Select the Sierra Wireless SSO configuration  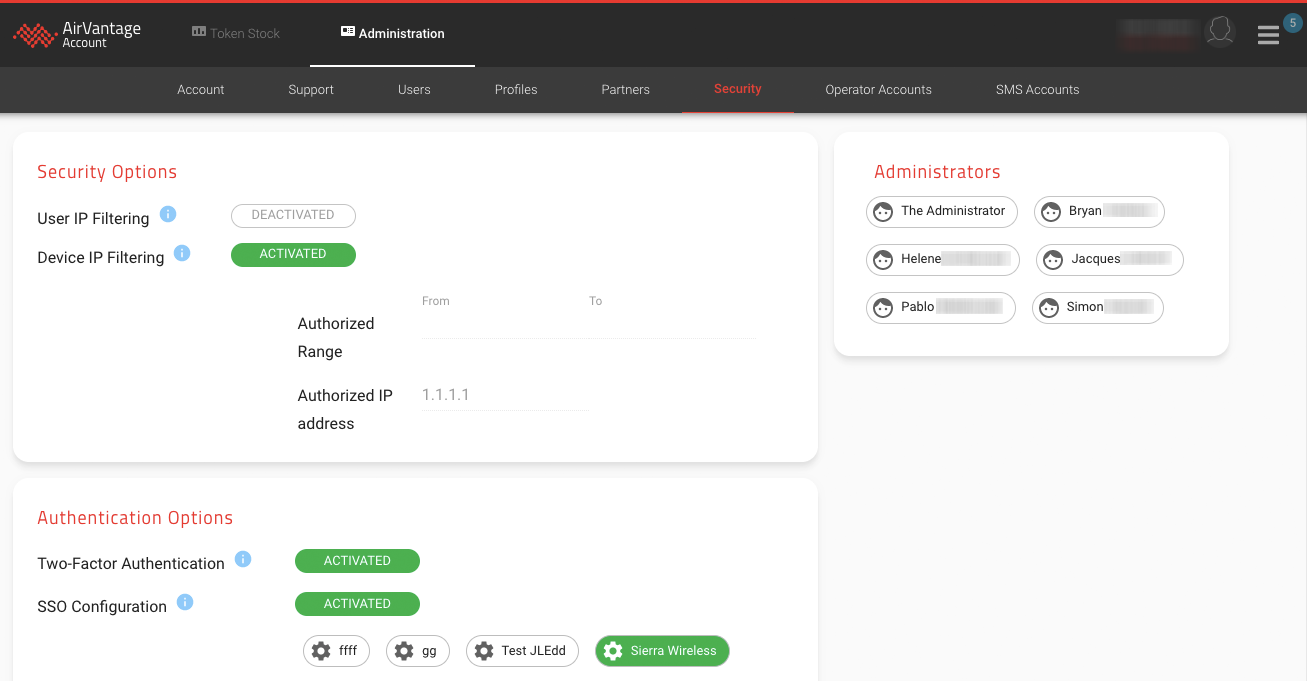click(x=662, y=651)
